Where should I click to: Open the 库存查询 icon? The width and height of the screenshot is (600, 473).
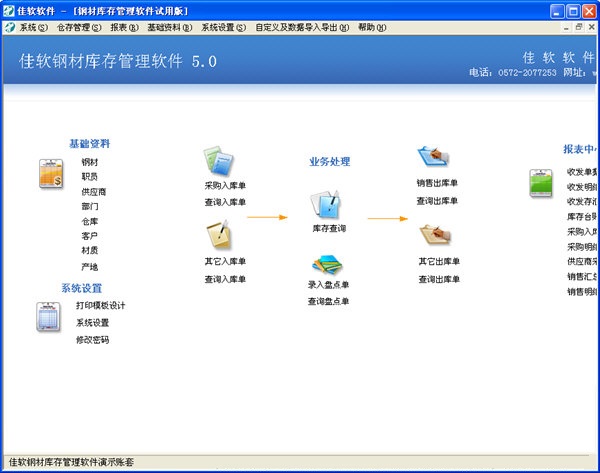325,205
